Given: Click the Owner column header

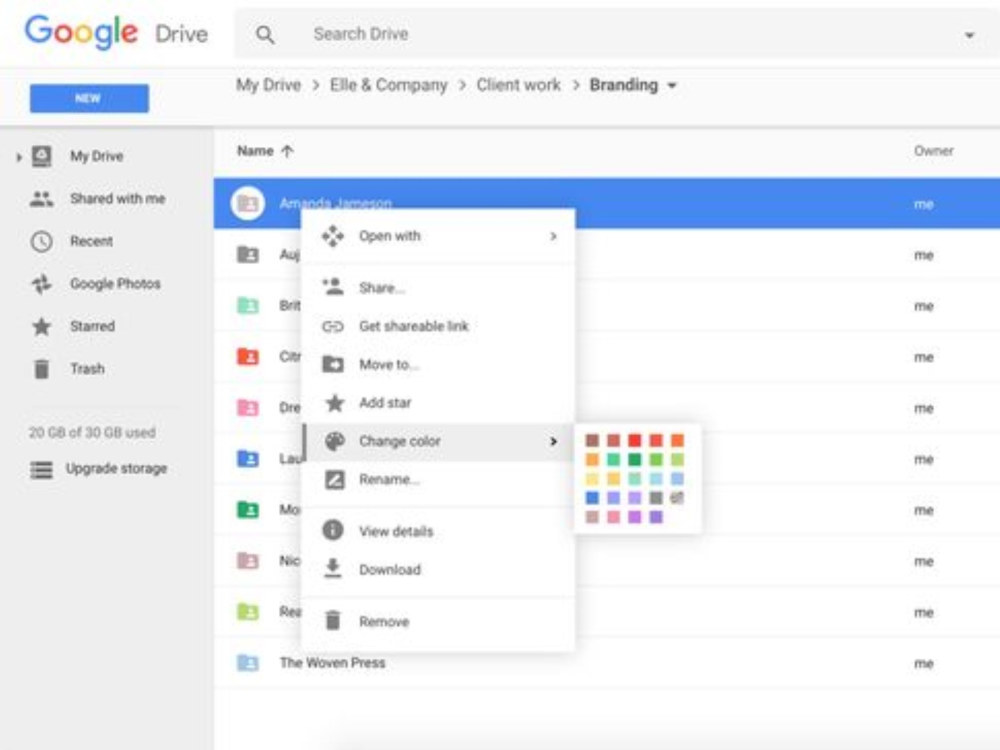Looking at the screenshot, I should point(934,151).
